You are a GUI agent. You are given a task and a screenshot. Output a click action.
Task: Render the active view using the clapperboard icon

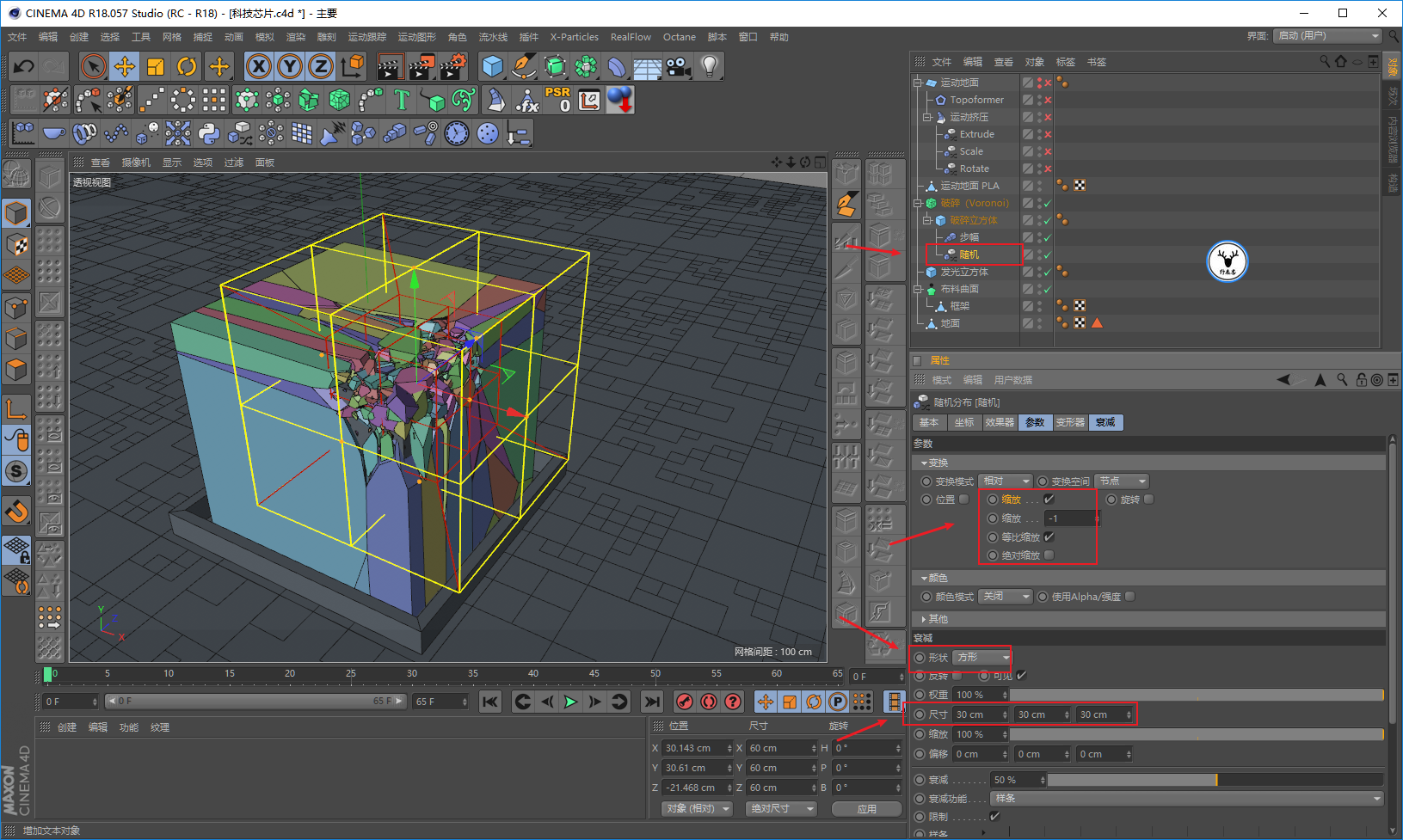point(391,66)
